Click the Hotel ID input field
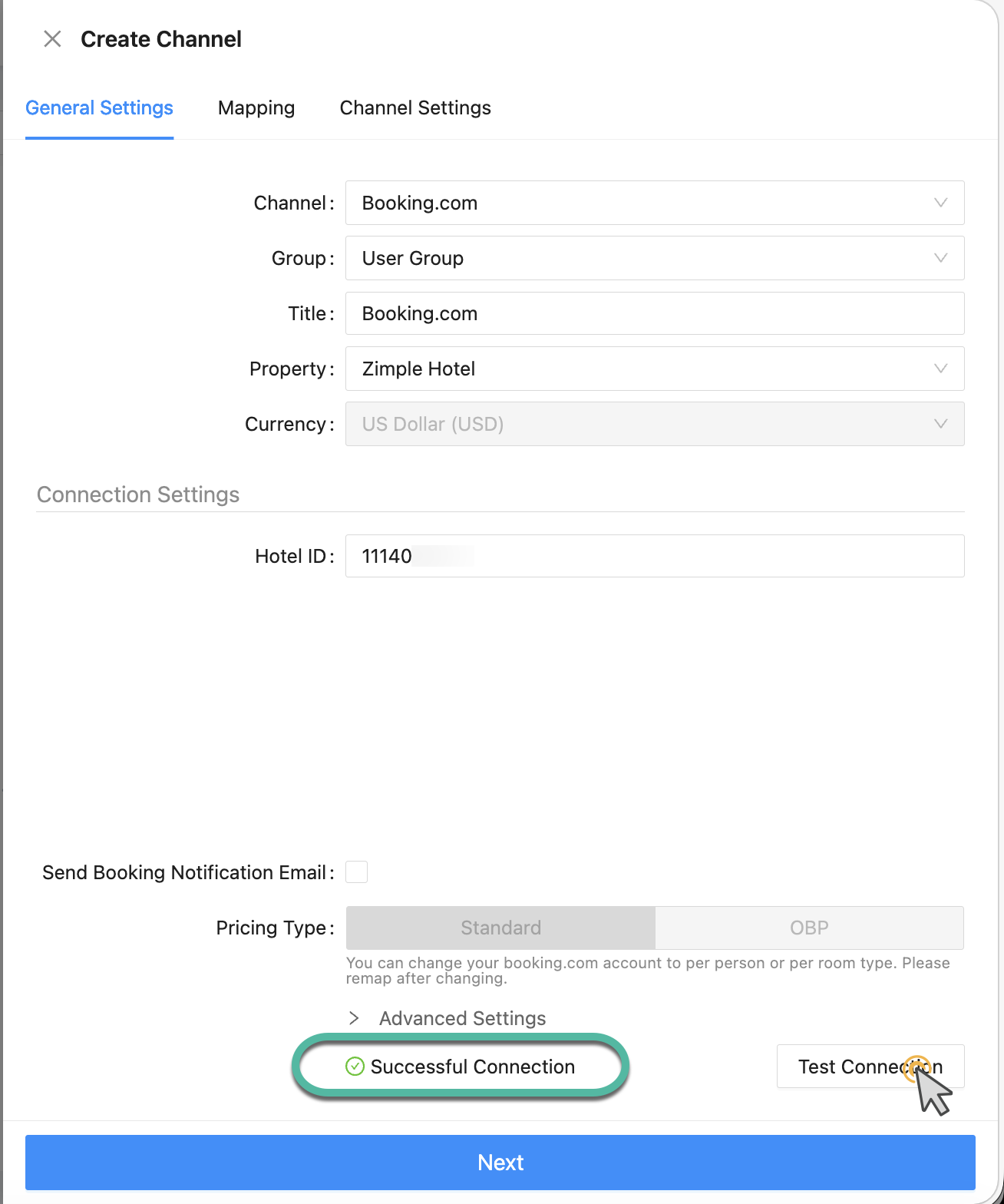The height and width of the screenshot is (1204, 1004). pos(654,556)
